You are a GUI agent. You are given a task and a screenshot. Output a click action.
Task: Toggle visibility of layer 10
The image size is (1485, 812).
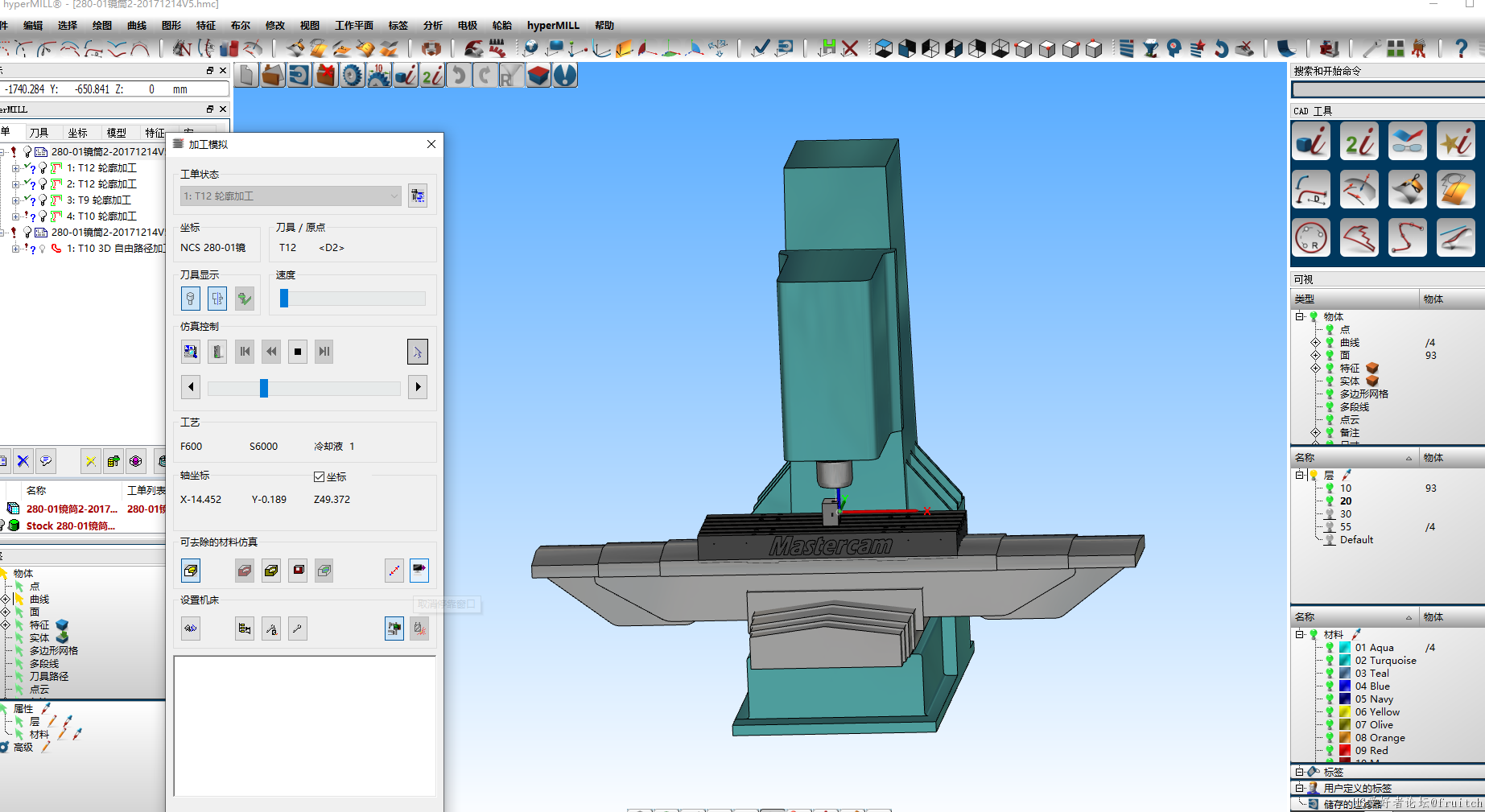tap(1330, 488)
